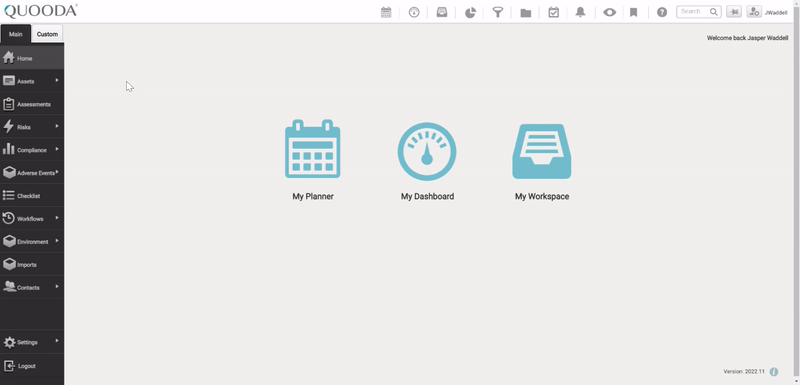Click the Settings gear icon in sidebar
Viewport: 800px width, 385px height.
tap(9, 342)
